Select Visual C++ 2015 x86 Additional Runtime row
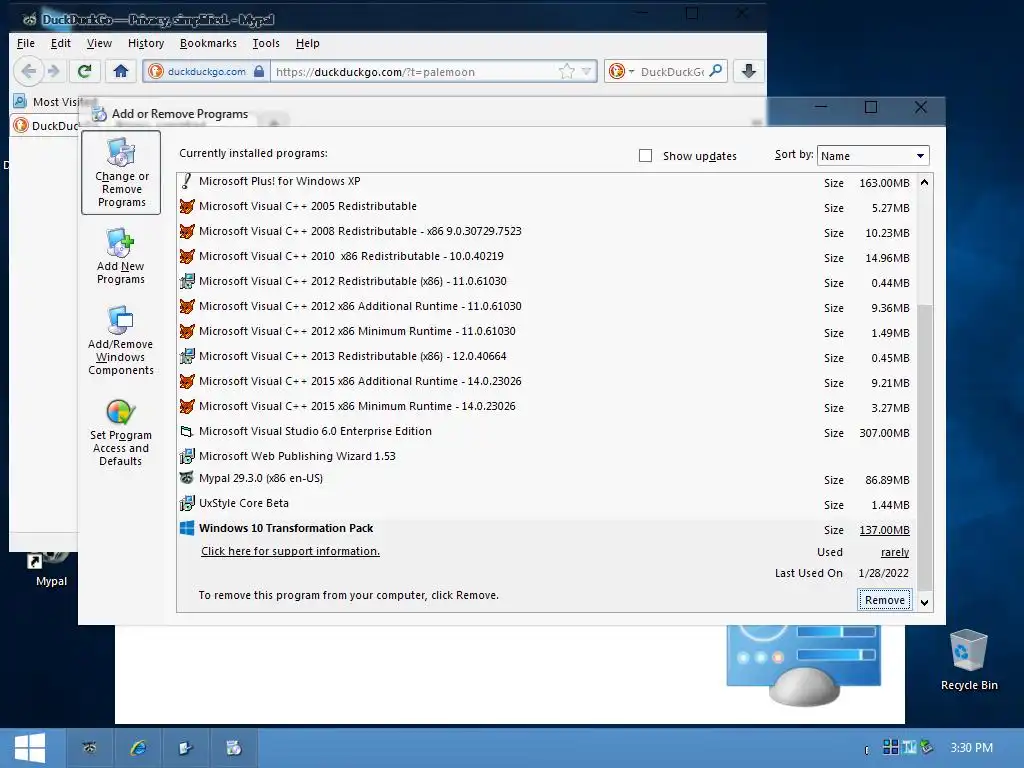Screen dimensions: 1024x768 [x=545, y=381]
